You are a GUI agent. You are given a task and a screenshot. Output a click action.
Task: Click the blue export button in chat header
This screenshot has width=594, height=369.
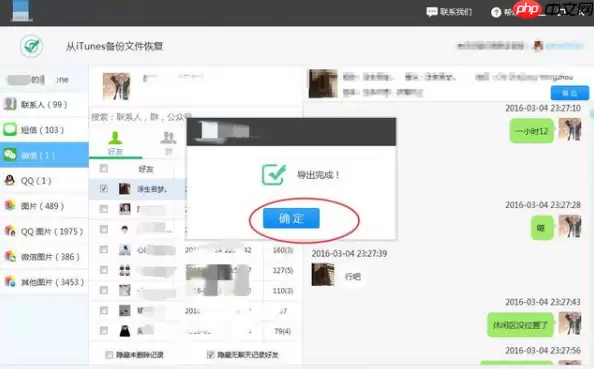[570, 93]
